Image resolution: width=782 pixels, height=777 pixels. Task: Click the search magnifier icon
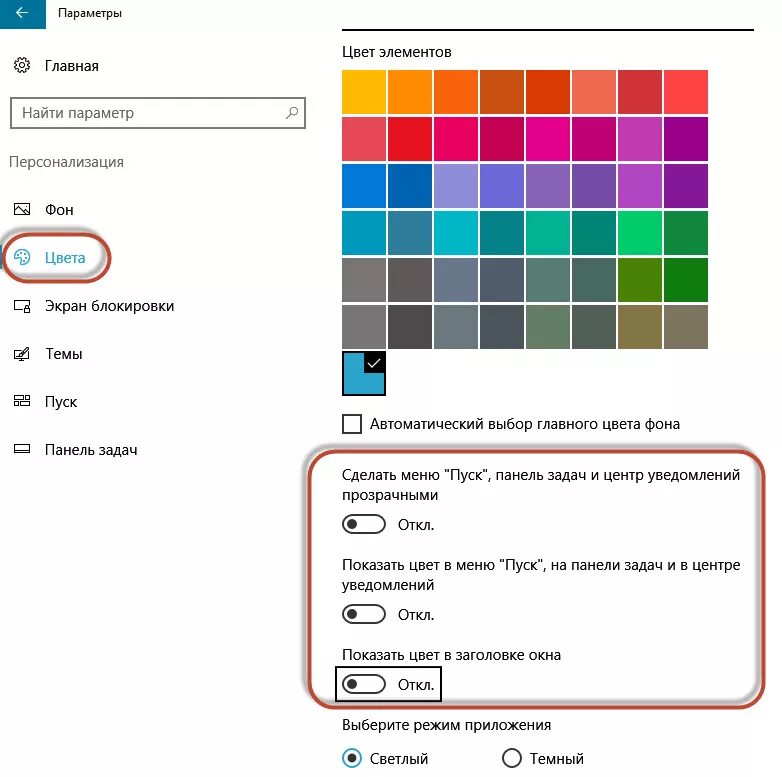pyautogui.click(x=292, y=113)
